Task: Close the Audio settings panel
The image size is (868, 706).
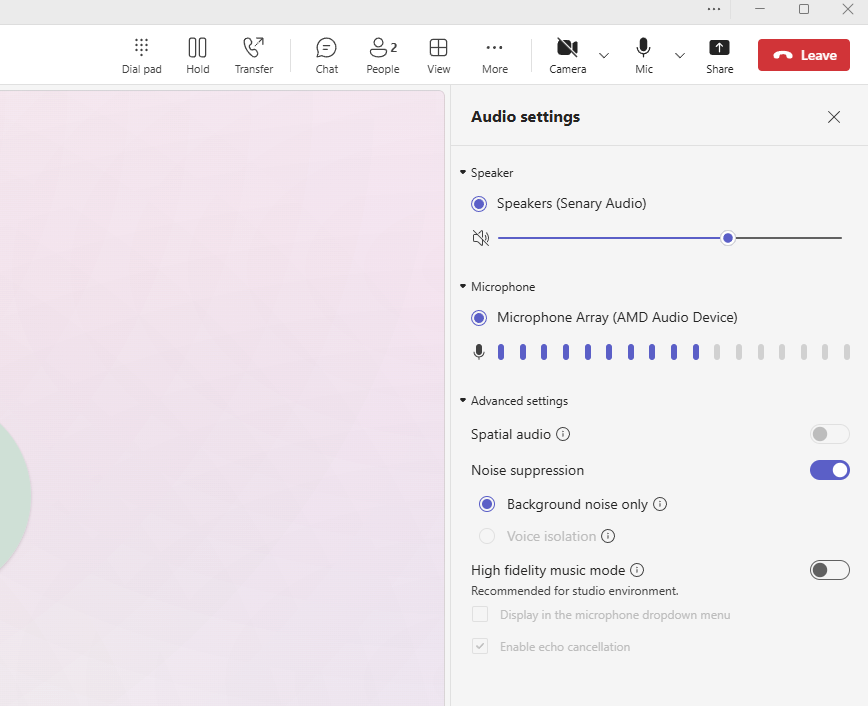Action: click(x=834, y=117)
